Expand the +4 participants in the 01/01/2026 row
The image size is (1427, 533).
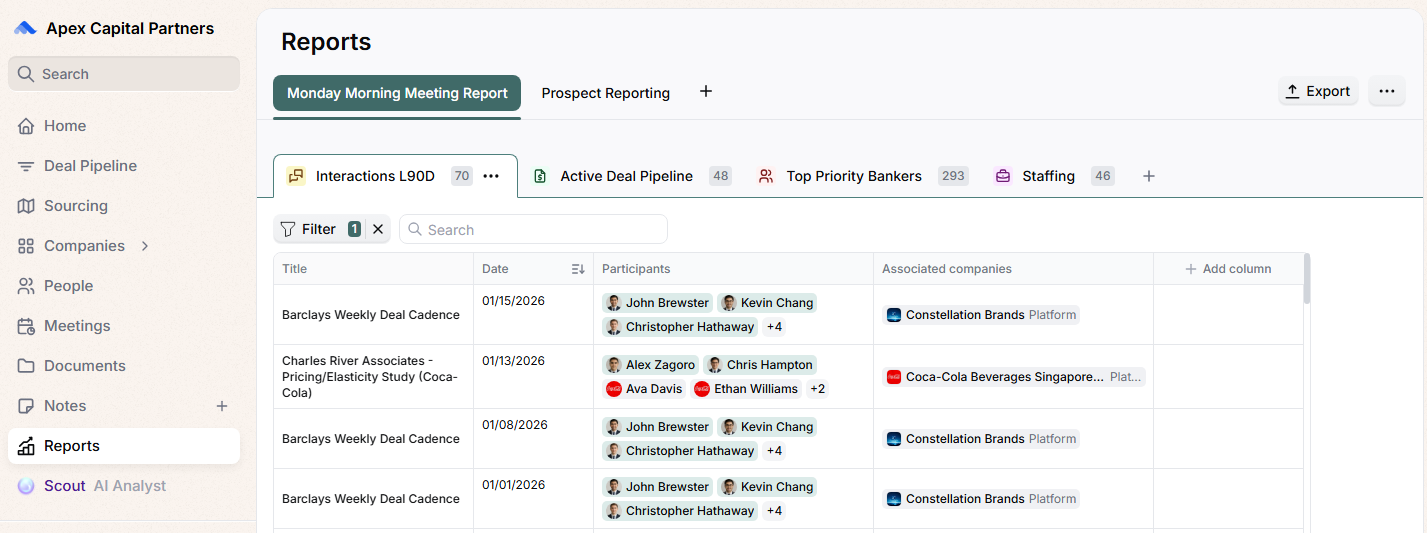coord(774,511)
